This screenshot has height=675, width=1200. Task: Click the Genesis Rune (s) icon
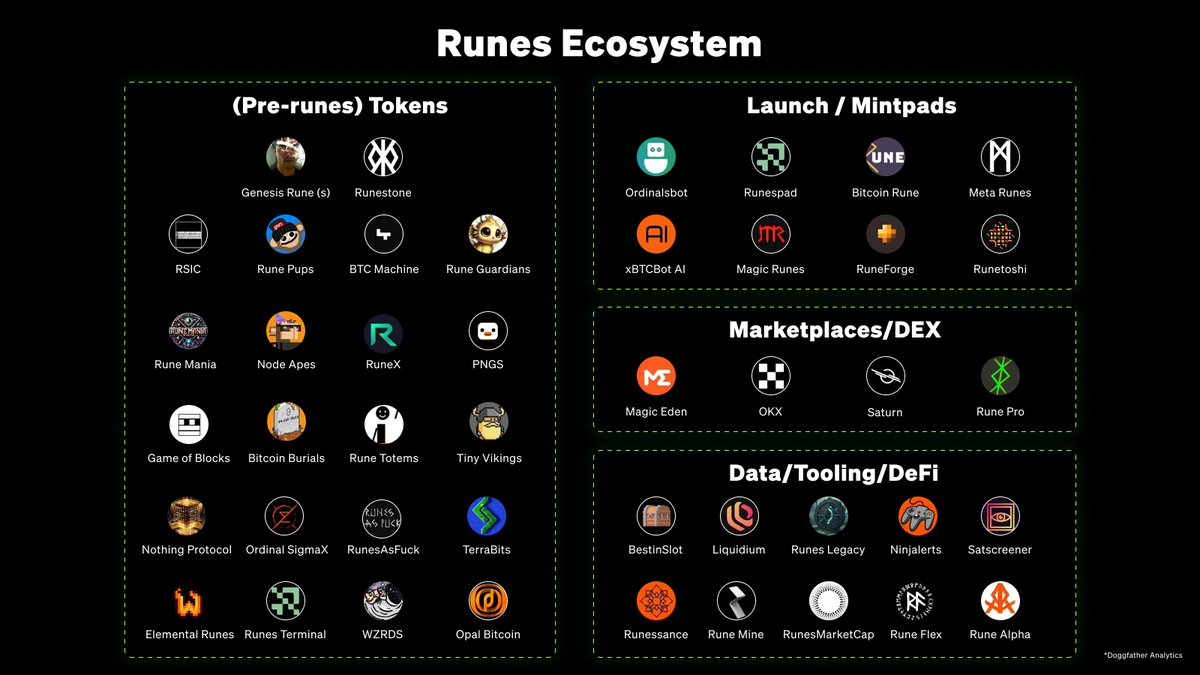pos(286,157)
